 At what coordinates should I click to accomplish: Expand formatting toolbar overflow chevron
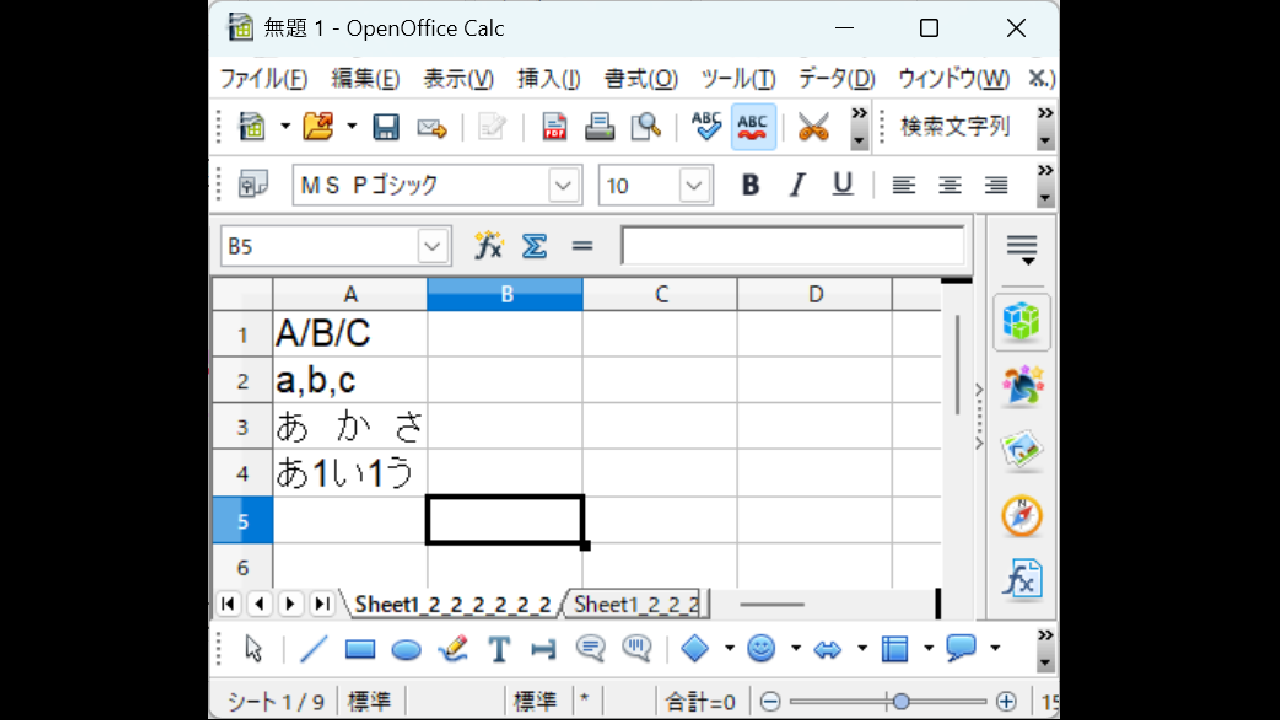[x=1045, y=185]
